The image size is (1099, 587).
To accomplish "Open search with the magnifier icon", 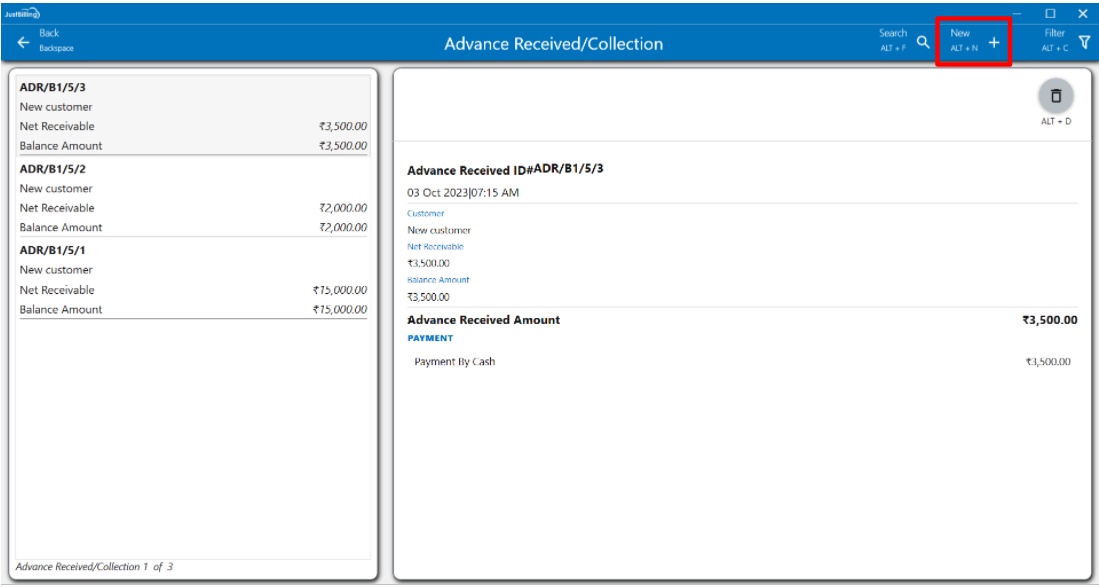I will click(923, 43).
